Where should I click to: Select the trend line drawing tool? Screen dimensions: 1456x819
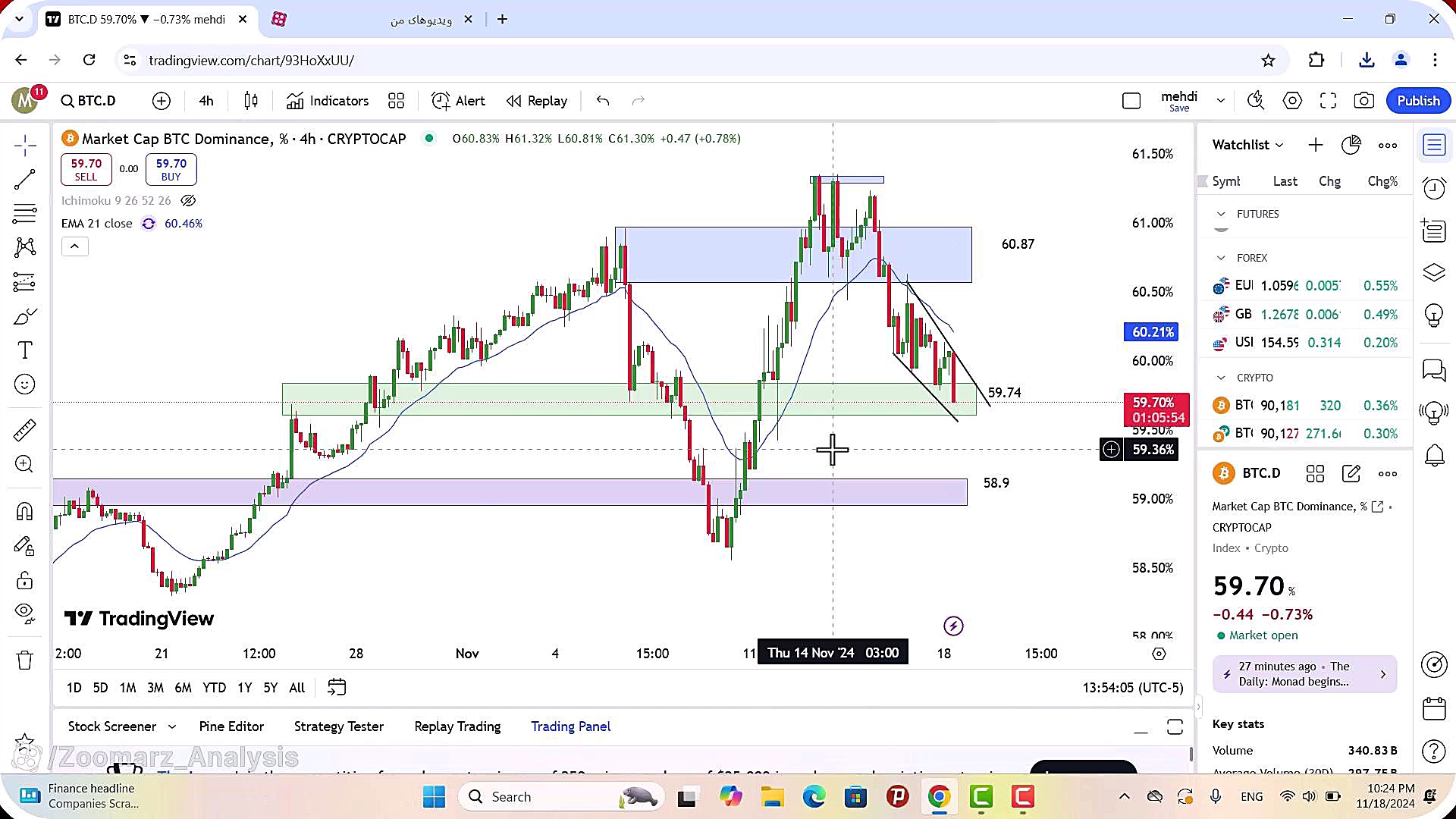click(x=25, y=179)
